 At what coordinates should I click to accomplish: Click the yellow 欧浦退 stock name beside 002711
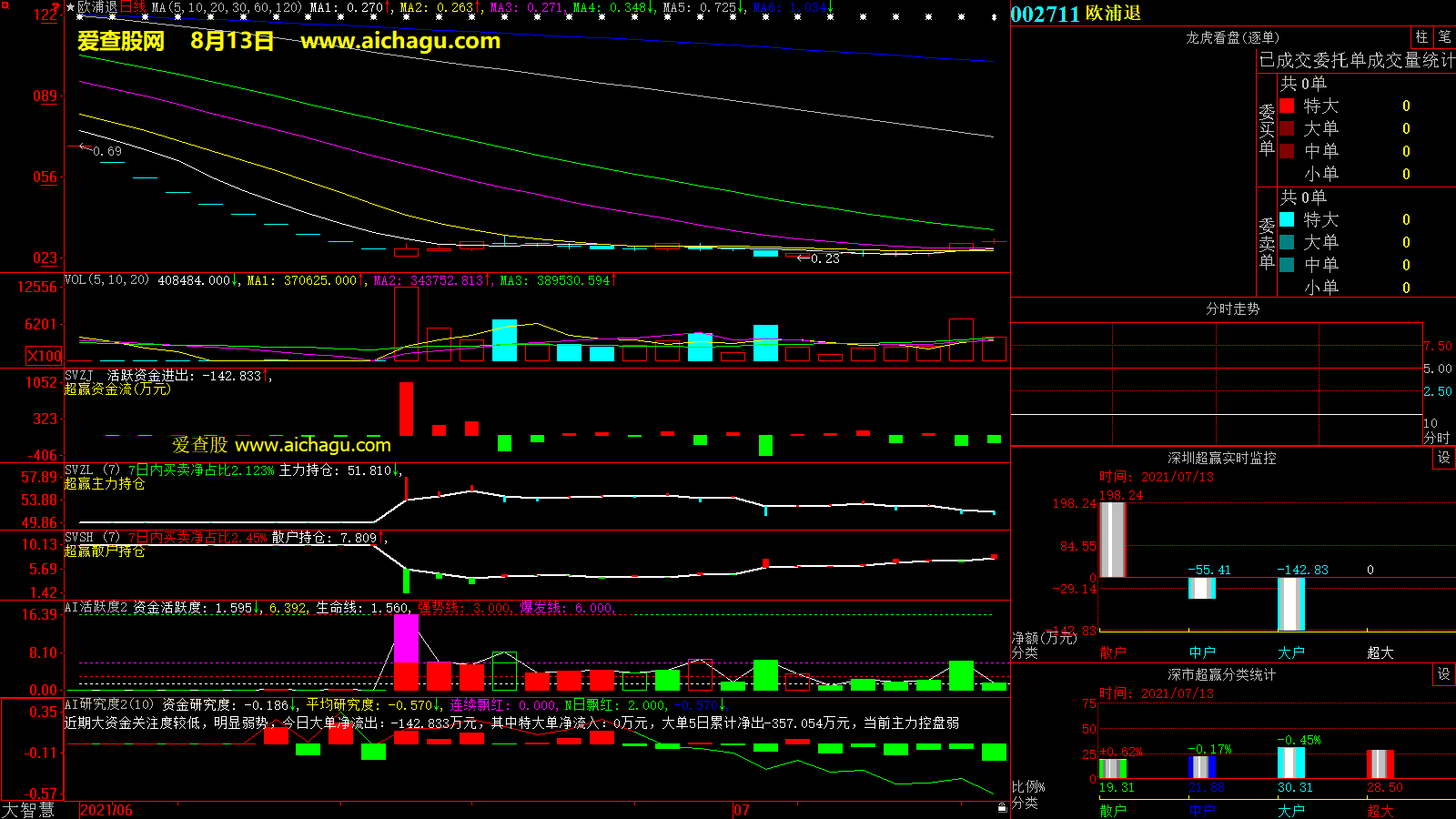1113,14
